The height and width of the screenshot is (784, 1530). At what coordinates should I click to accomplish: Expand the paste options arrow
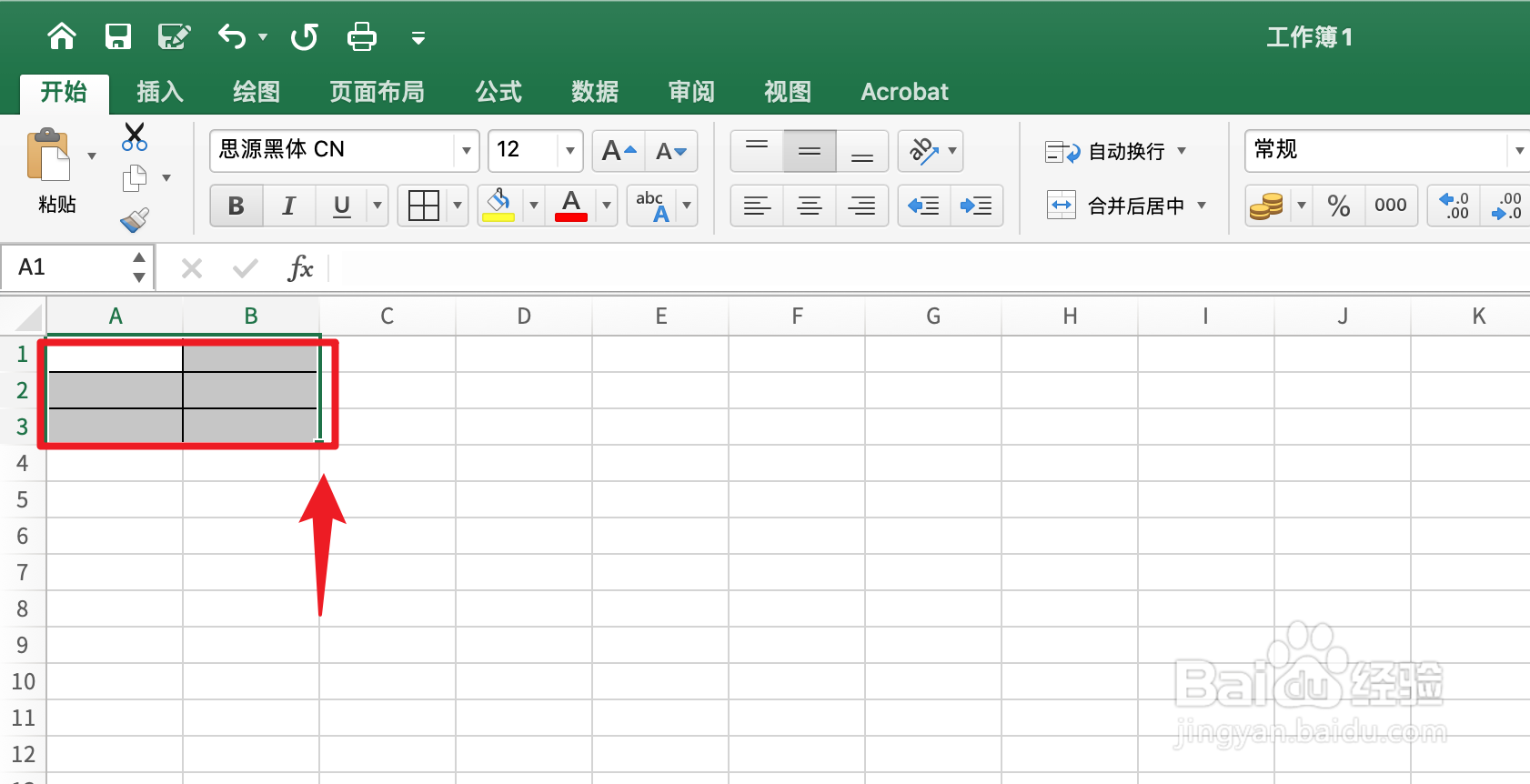(x=92, y=156)
